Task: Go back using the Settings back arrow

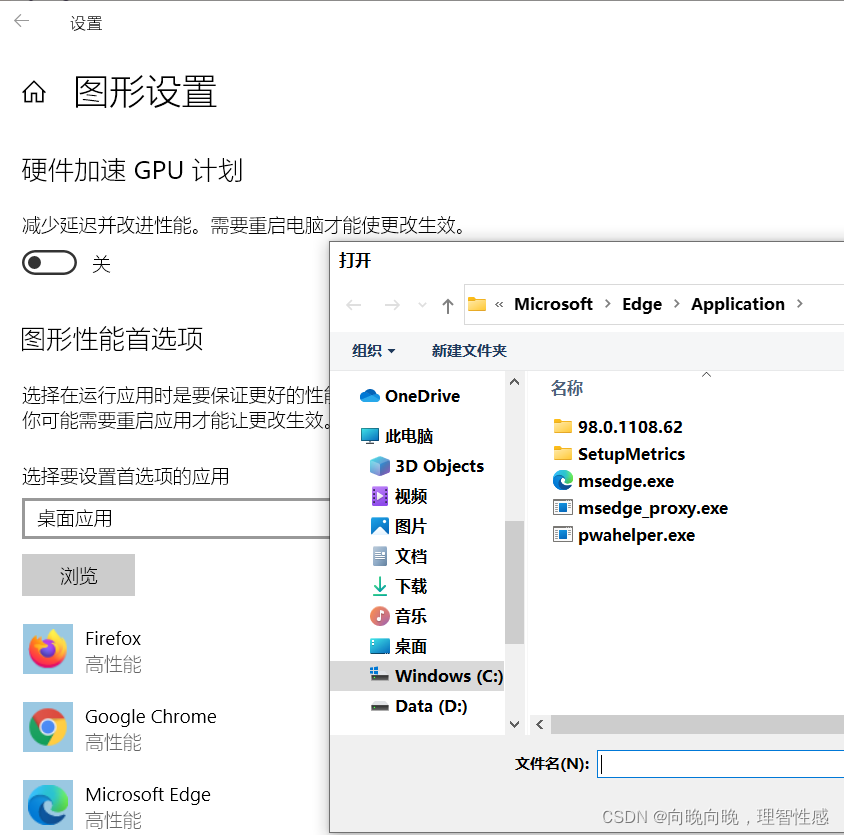Action: (x=22, y=22)
